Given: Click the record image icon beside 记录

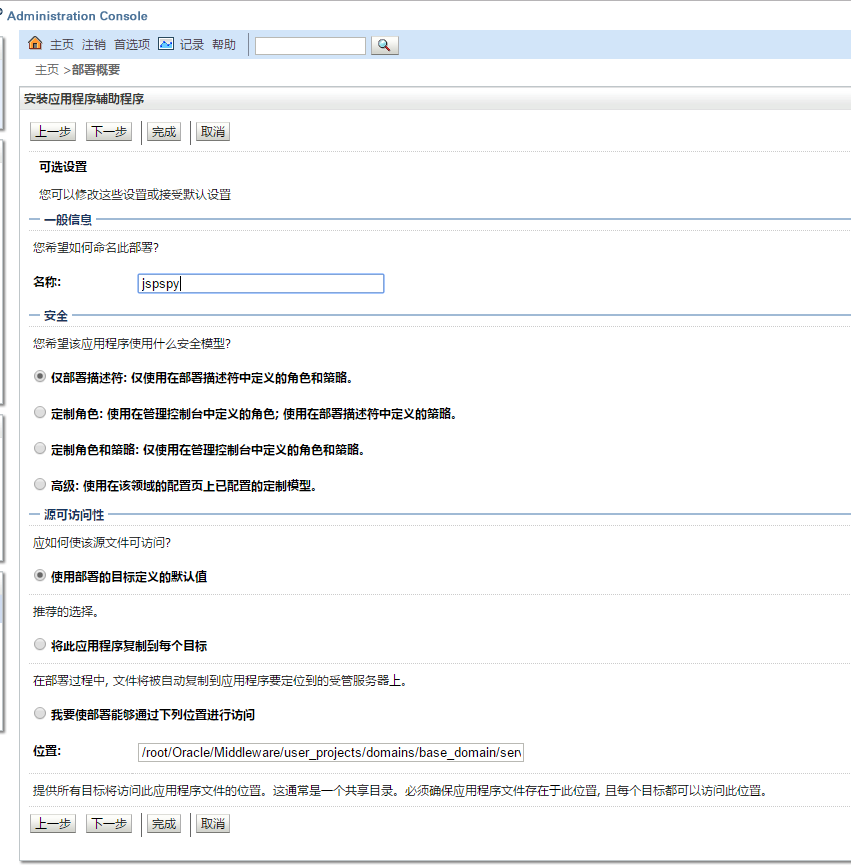Looking at the screenshot, I should pos(166,44).
